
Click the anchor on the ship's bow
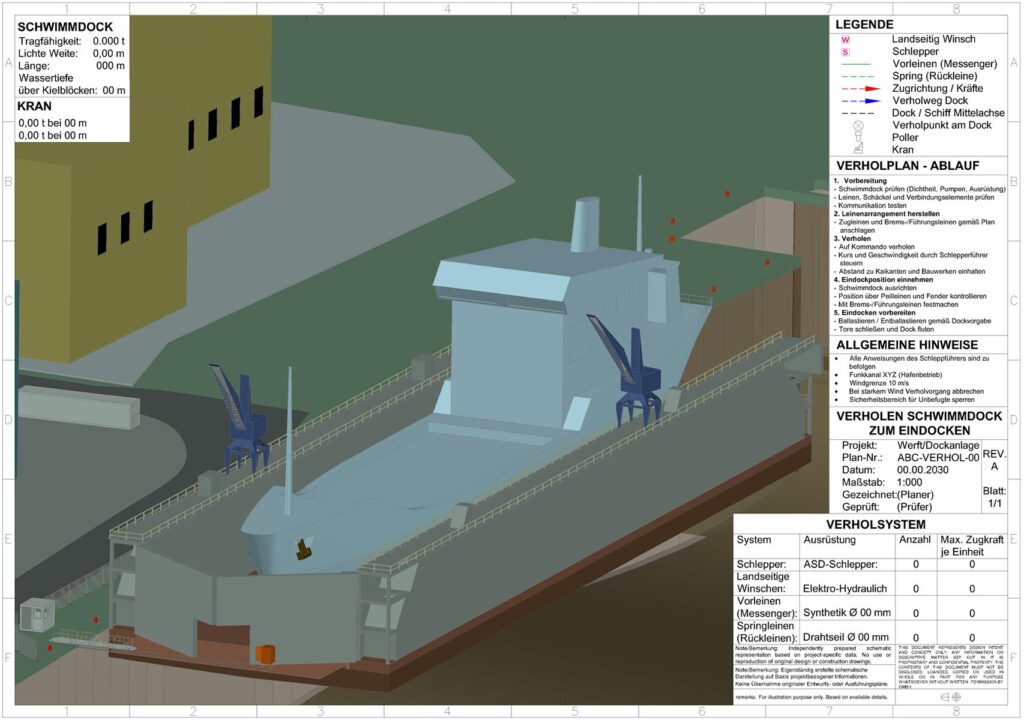tap(303, 549)
